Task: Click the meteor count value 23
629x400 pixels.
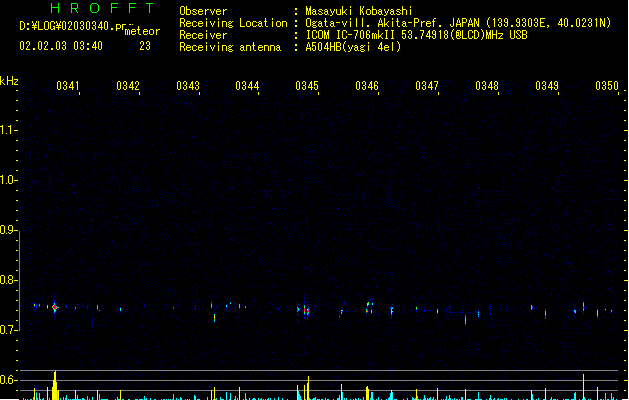Action: point(145,46)
